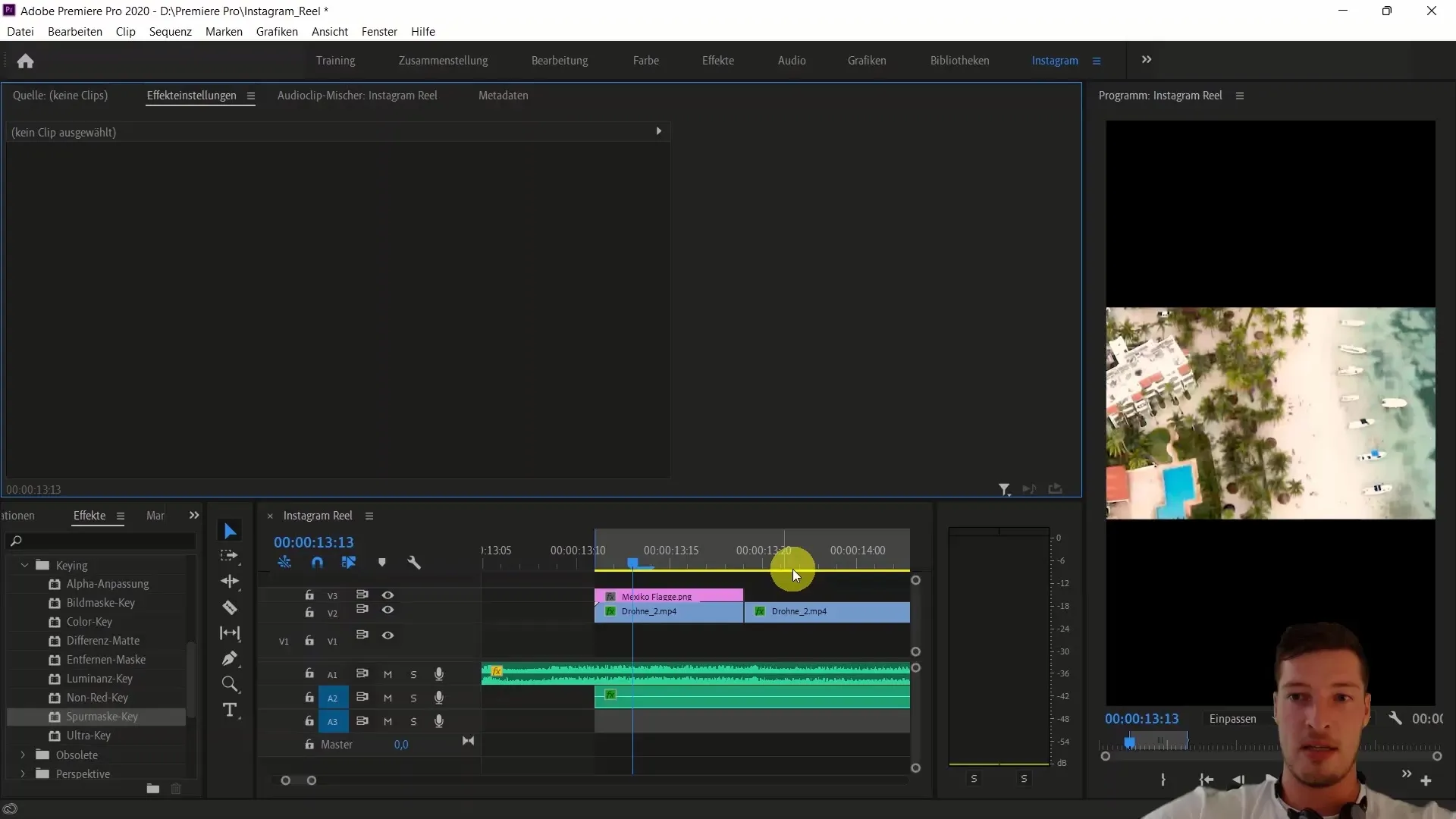Click Effects panel search field
The image size is (1456, 819).
100,541
